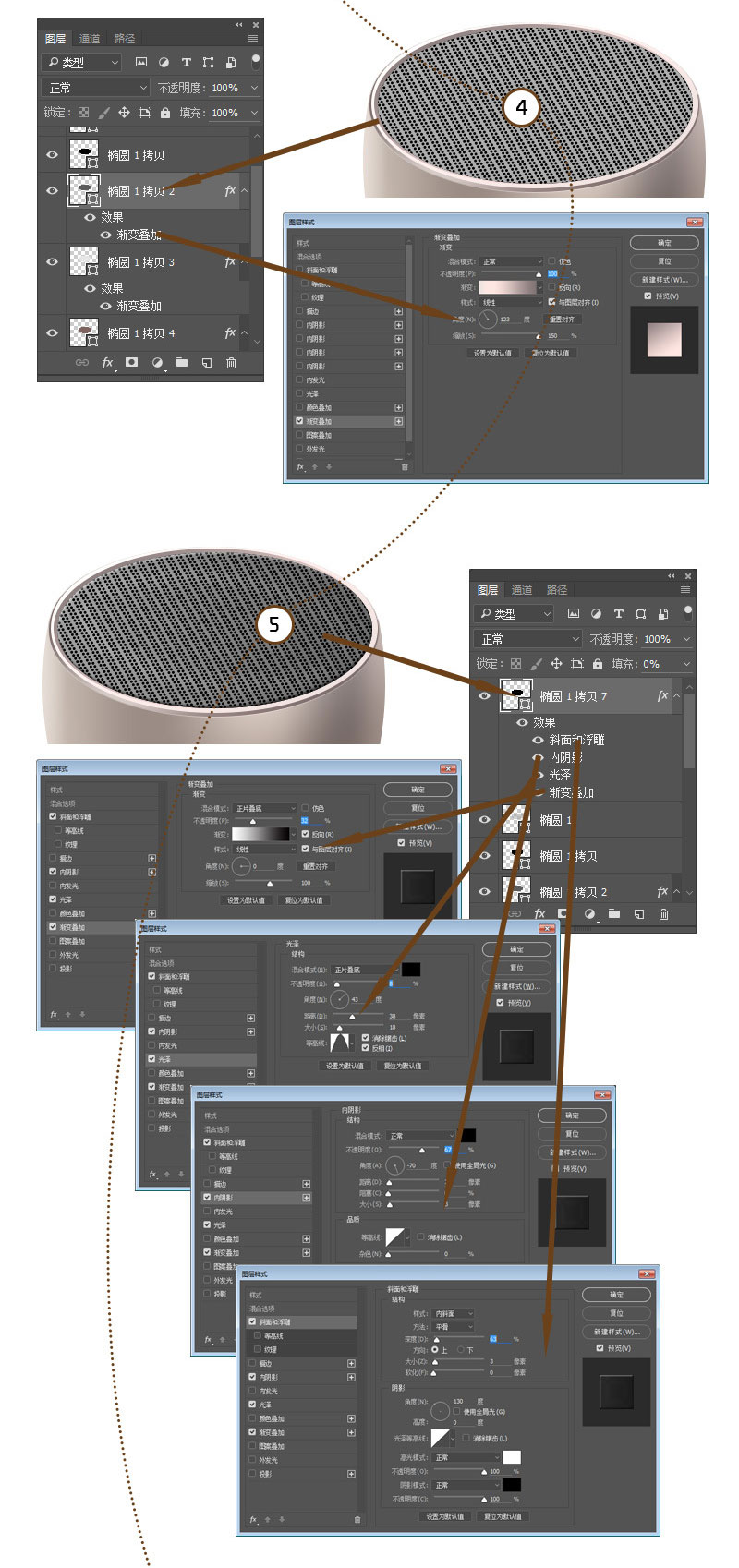The width and height of the screenshot is (739, 1568).
Task: Click white highlight color swatch in Bevel dialog
Action: [x=512, y=1457]
